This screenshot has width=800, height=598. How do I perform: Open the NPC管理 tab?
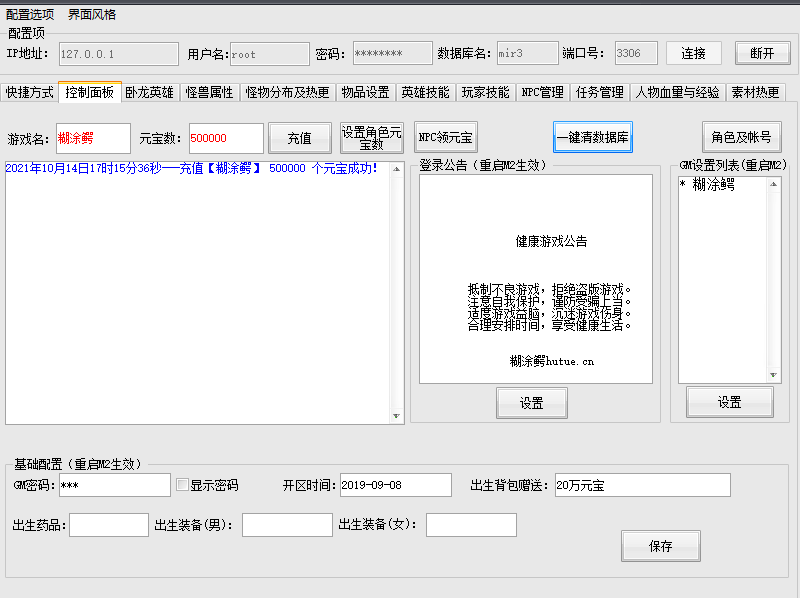[542, 92]
